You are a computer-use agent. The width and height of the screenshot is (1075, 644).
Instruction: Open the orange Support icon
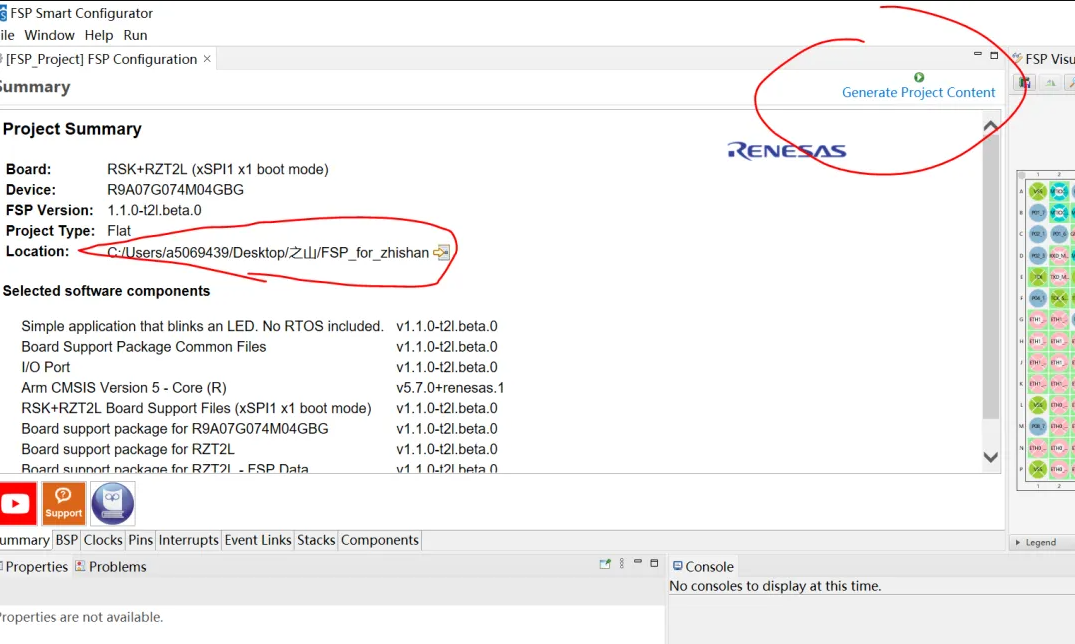64,504
